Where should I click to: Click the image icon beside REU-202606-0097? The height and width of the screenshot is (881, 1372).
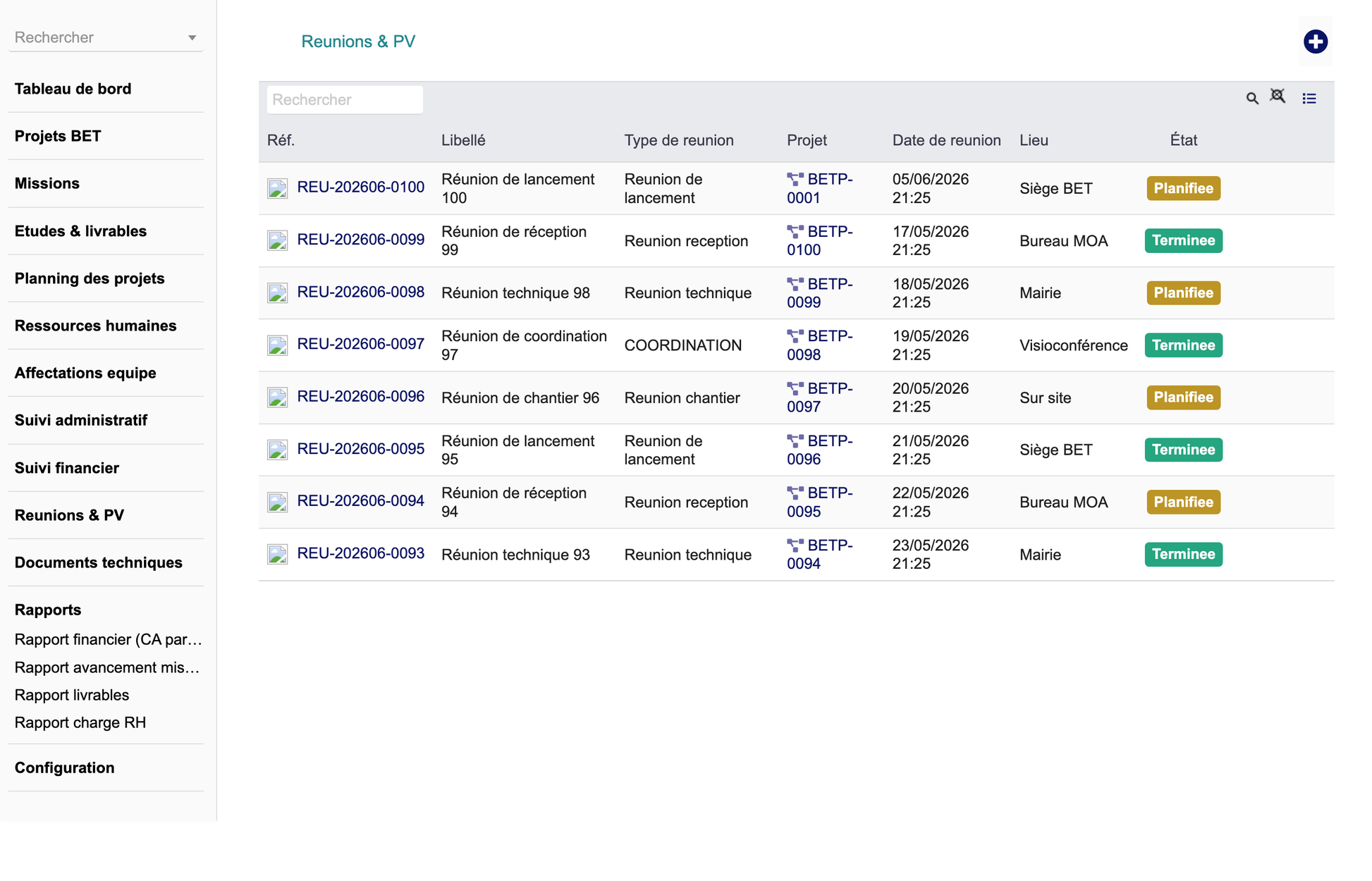point(277,345)
